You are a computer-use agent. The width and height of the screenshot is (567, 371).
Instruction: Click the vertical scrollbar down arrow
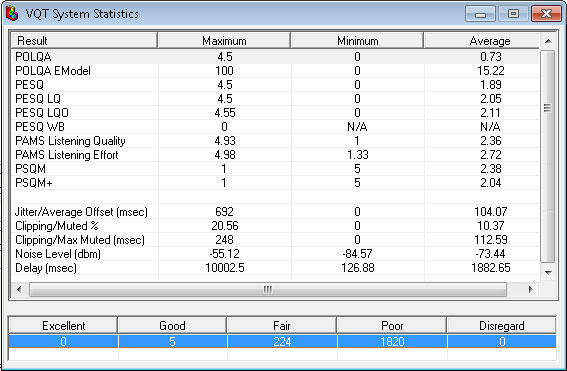coord(548,272)
